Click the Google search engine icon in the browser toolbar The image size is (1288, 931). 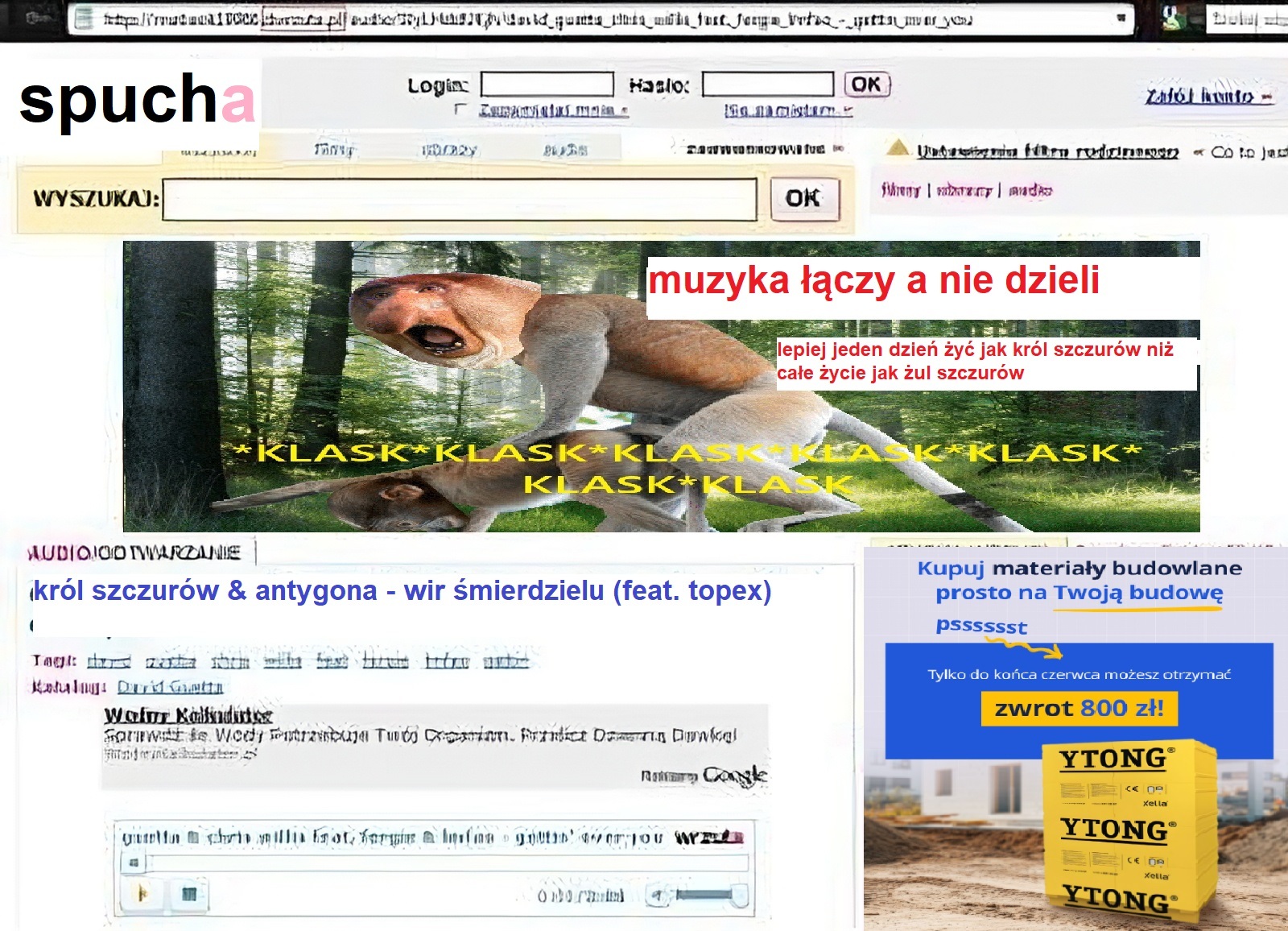click(x=1172, y=18)
